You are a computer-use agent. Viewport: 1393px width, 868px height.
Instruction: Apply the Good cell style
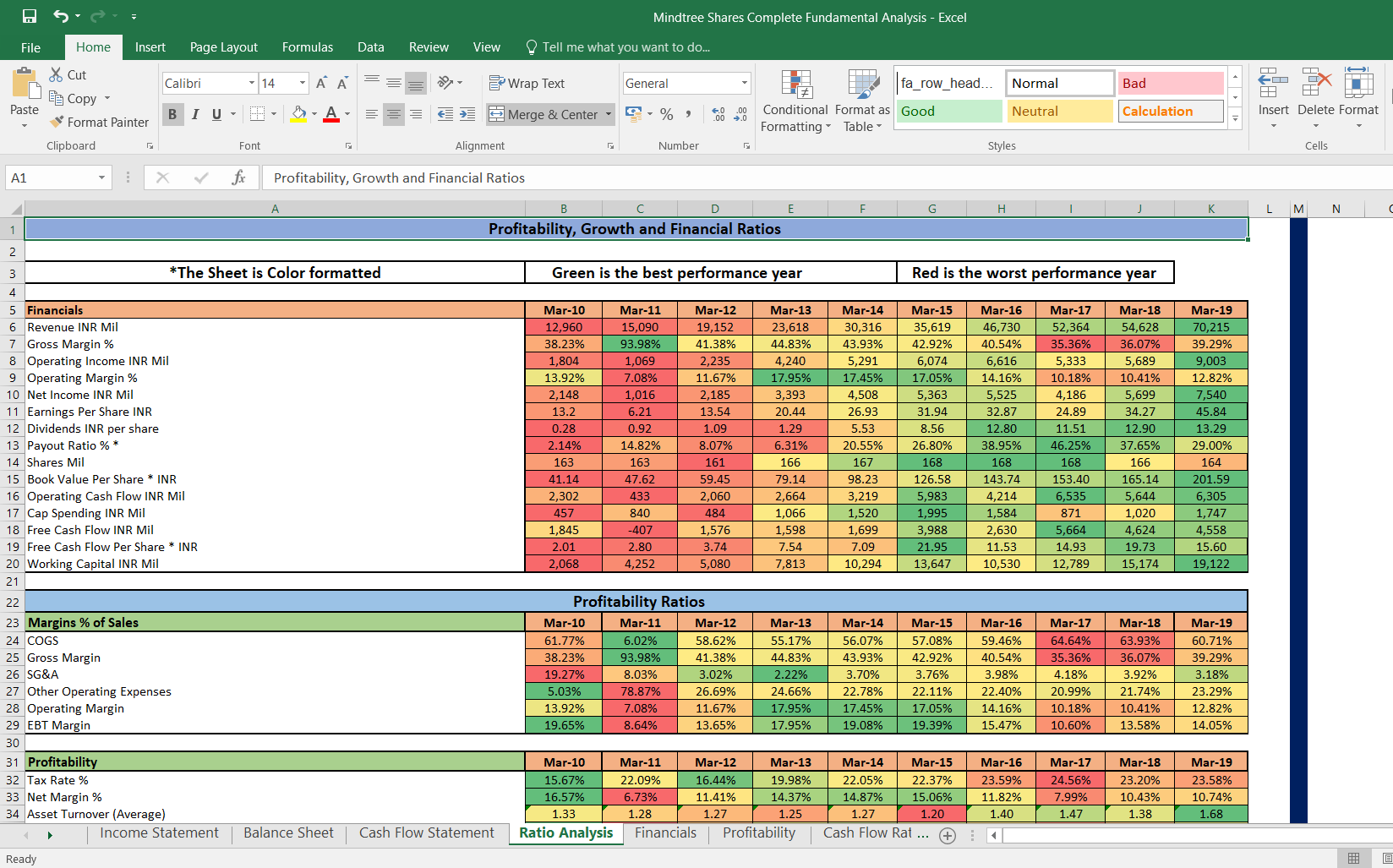pos(949,112)
